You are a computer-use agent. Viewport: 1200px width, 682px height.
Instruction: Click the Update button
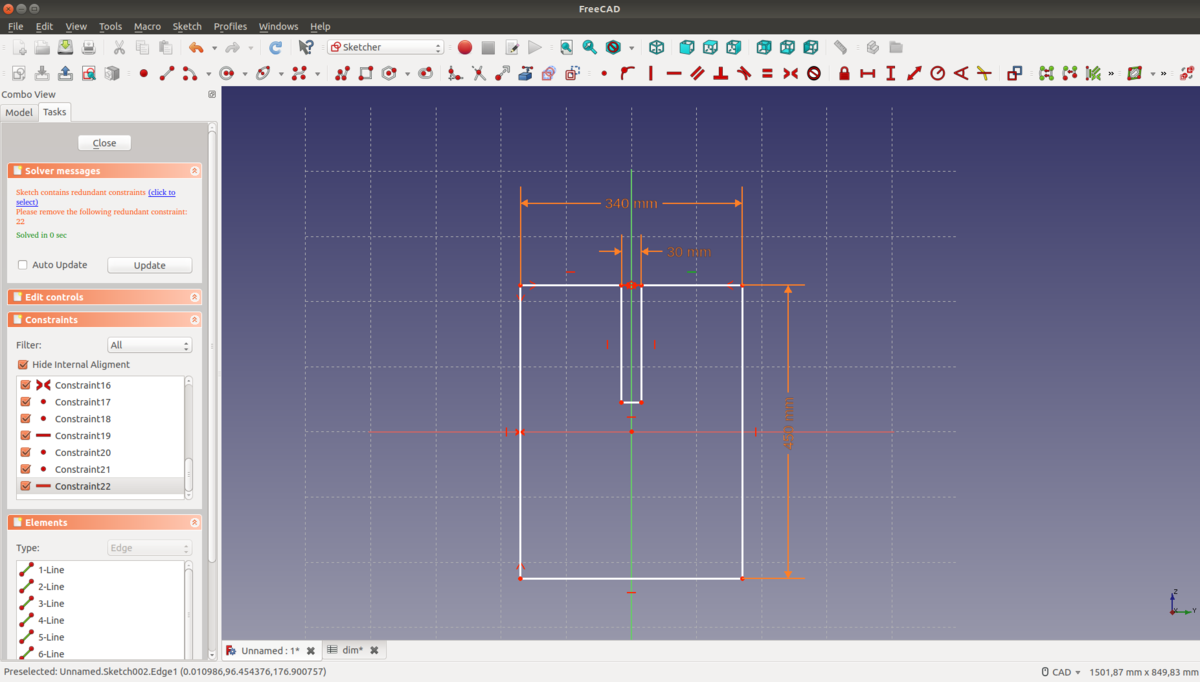tap(149, 265)
